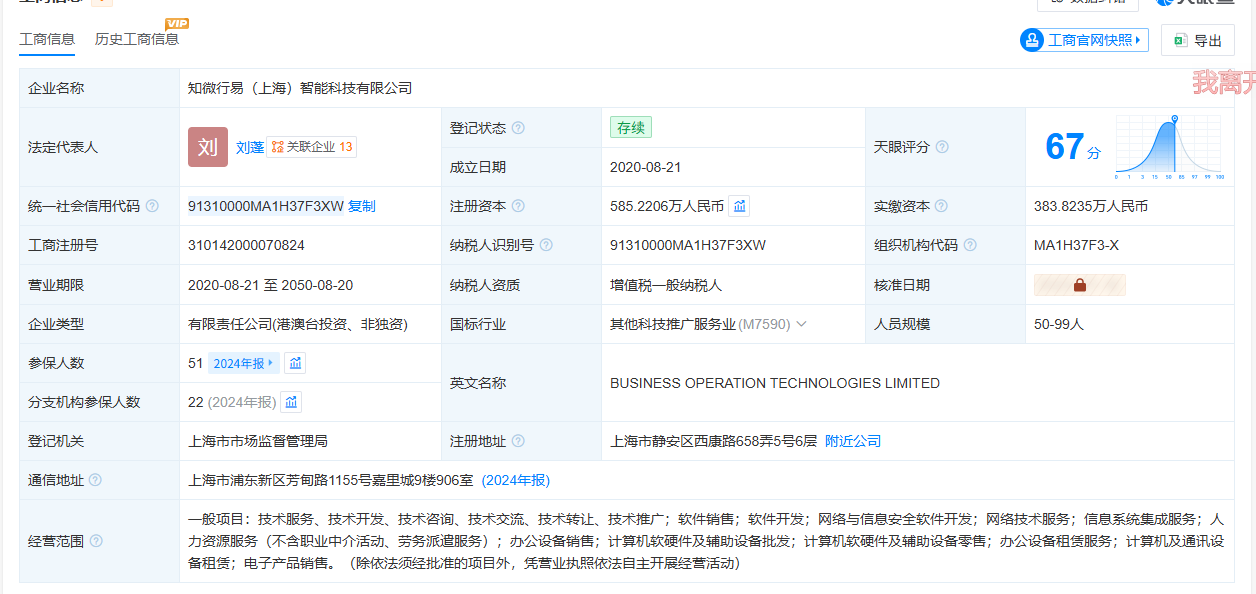
Task: Click the 天眼评分 distribution chart
Action: [1168, 147]
